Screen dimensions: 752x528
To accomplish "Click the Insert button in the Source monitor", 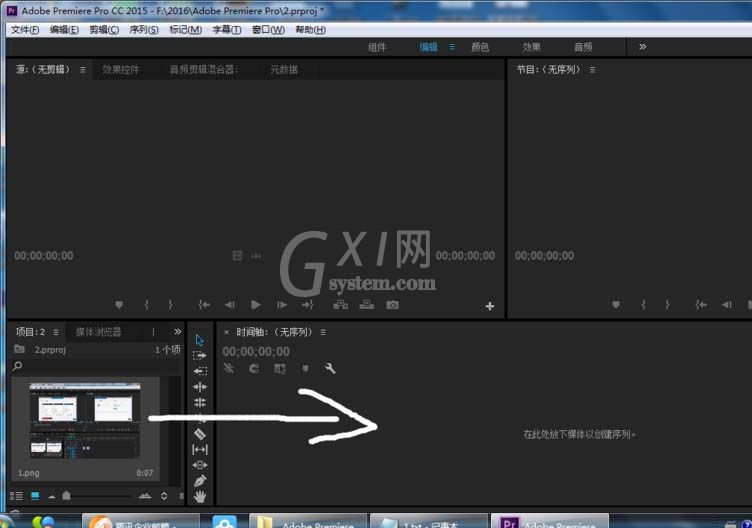I will tap(341, 305).
